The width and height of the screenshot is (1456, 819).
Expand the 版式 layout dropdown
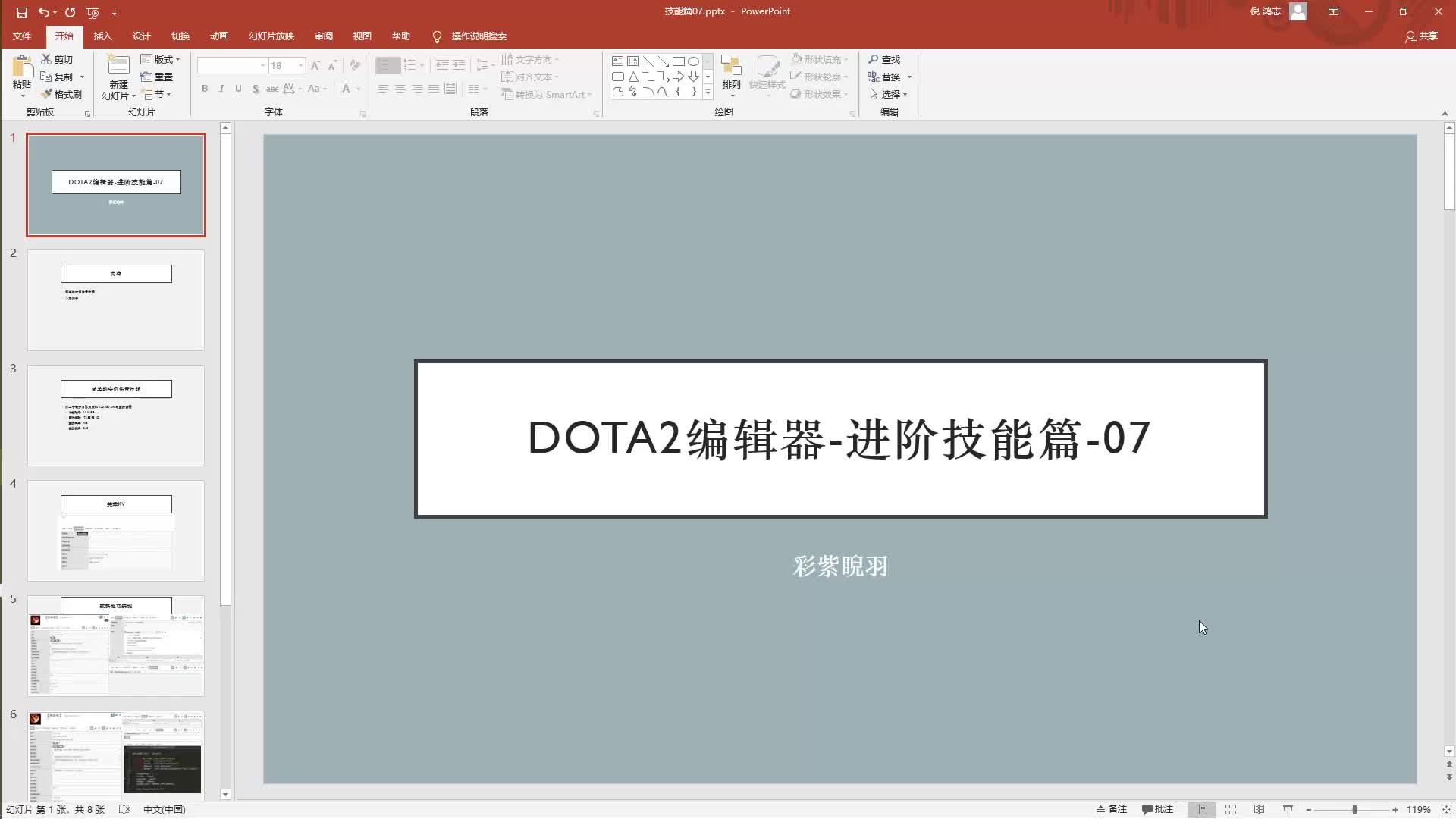(161, 59)
